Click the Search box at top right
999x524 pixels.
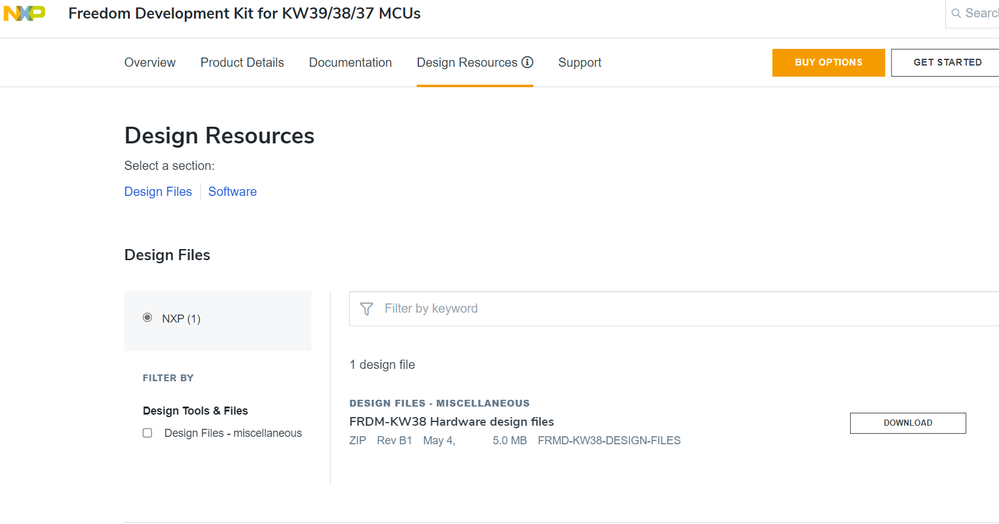click(x=972, y=13)
